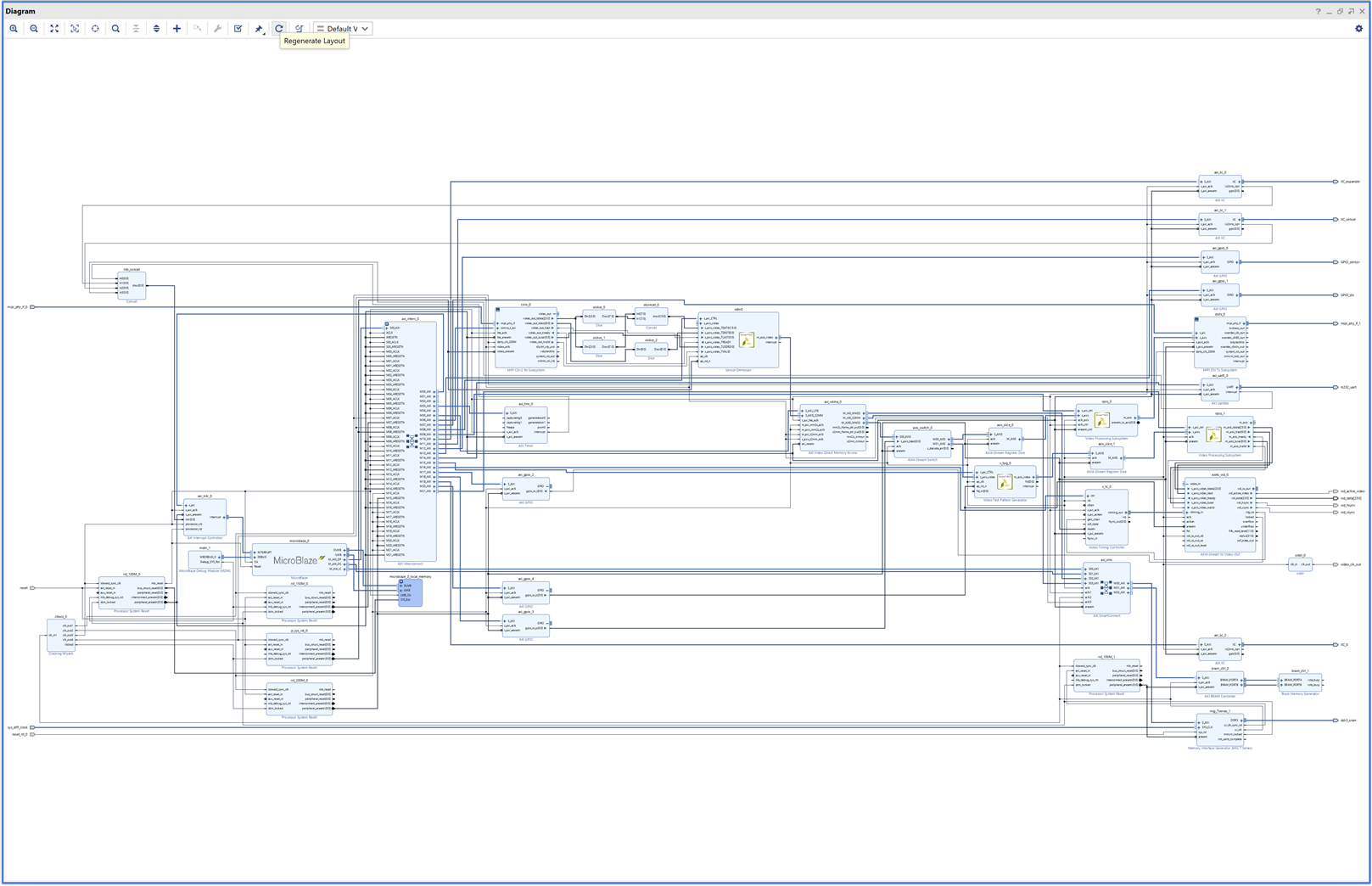Image resolution: width=1372 pixels, height=886 pixels.
Task: Select the vpss_0 Video Processing Subsystem block
Action: pos(1106,421)
